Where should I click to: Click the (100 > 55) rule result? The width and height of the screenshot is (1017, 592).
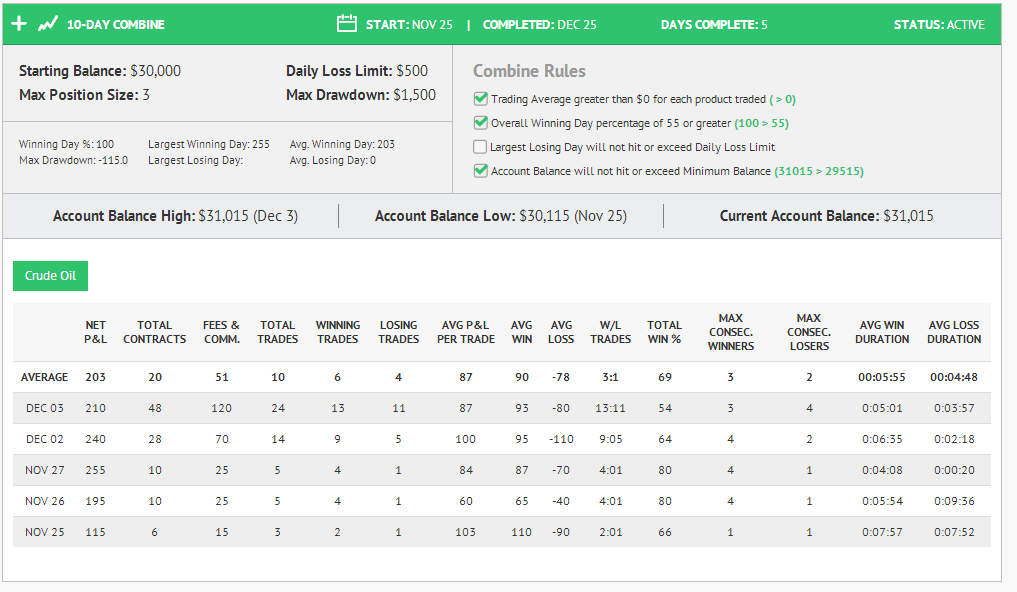(x=761, y=123)
